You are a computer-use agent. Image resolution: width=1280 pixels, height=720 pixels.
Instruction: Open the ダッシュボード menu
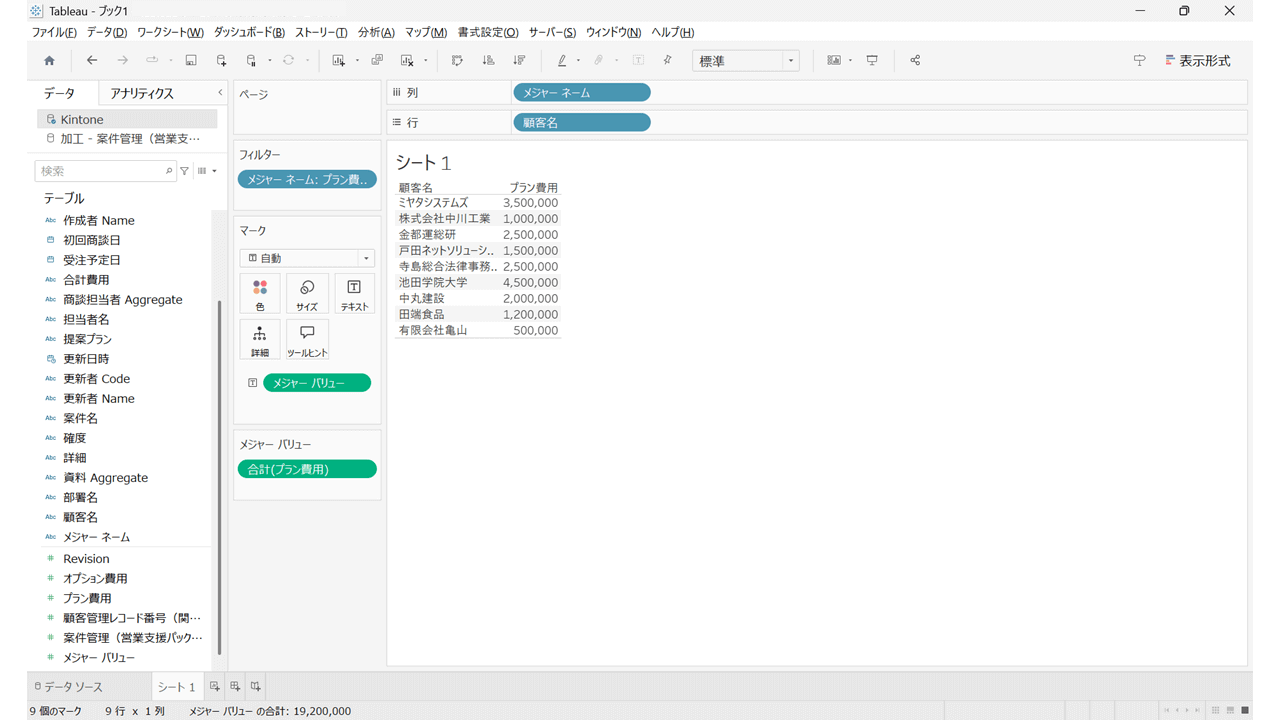[x=249, y=33]
